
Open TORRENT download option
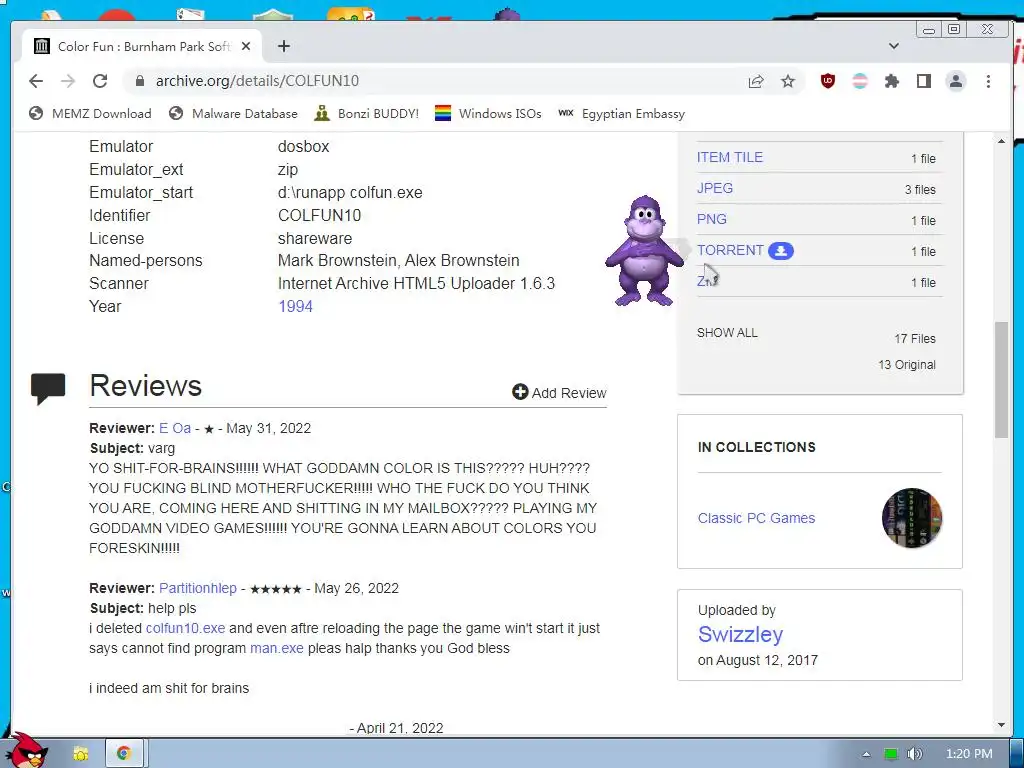[729, 250]
